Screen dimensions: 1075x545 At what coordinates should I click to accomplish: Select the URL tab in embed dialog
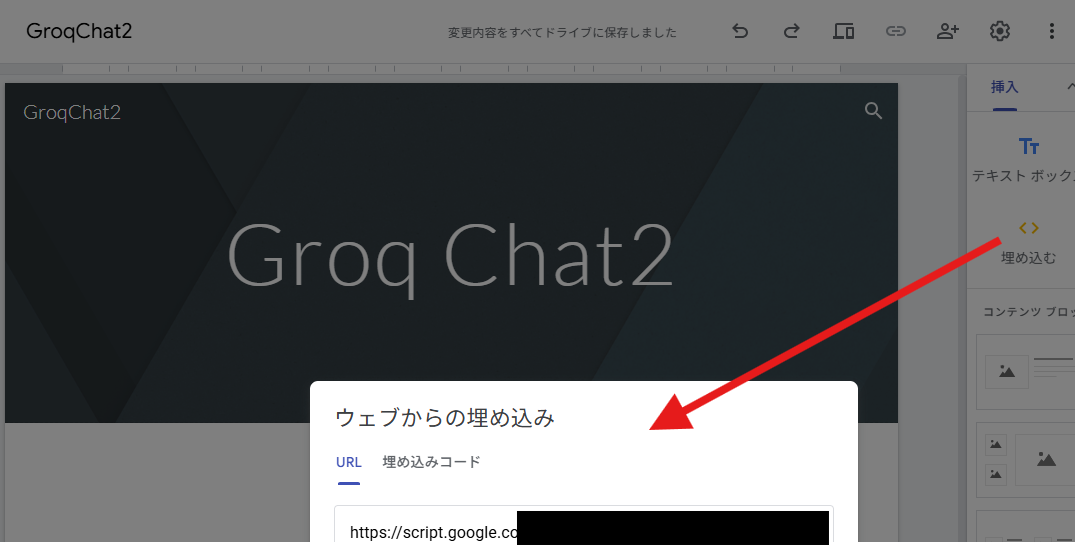(x=348, y=462)
